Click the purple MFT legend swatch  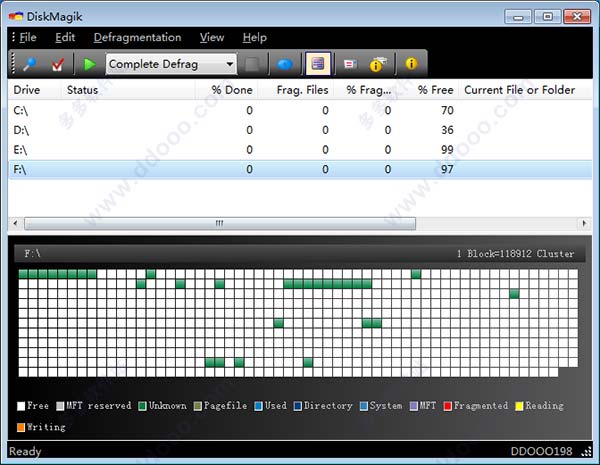[414, 406]
